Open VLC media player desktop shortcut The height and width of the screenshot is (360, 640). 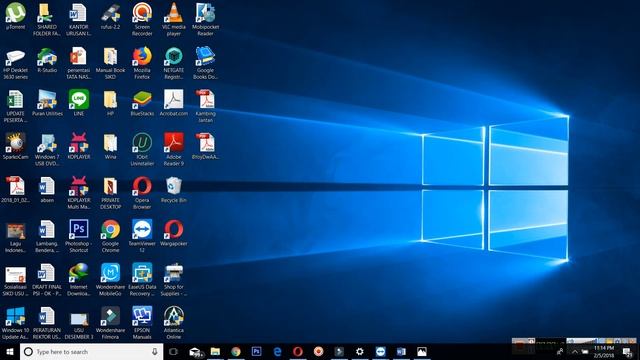[x=173, y=19]
